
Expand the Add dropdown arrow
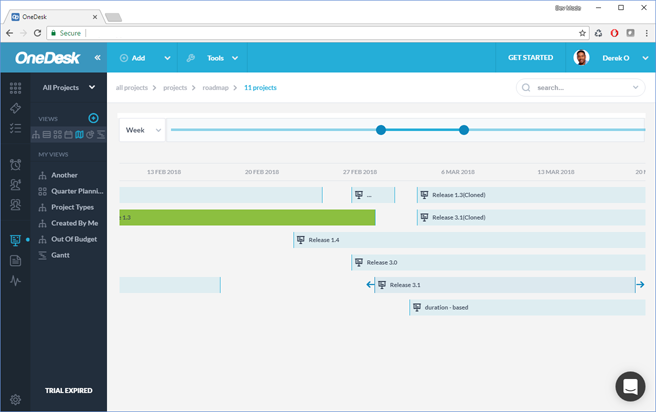coord(167,58)
